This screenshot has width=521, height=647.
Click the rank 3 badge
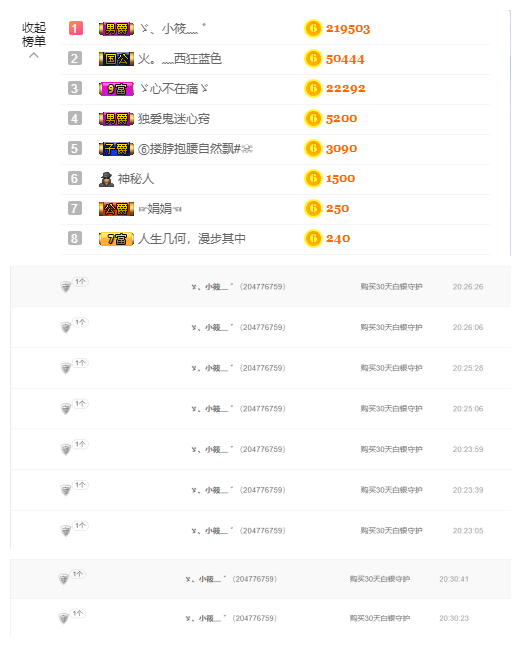click(x=75, y=88)
